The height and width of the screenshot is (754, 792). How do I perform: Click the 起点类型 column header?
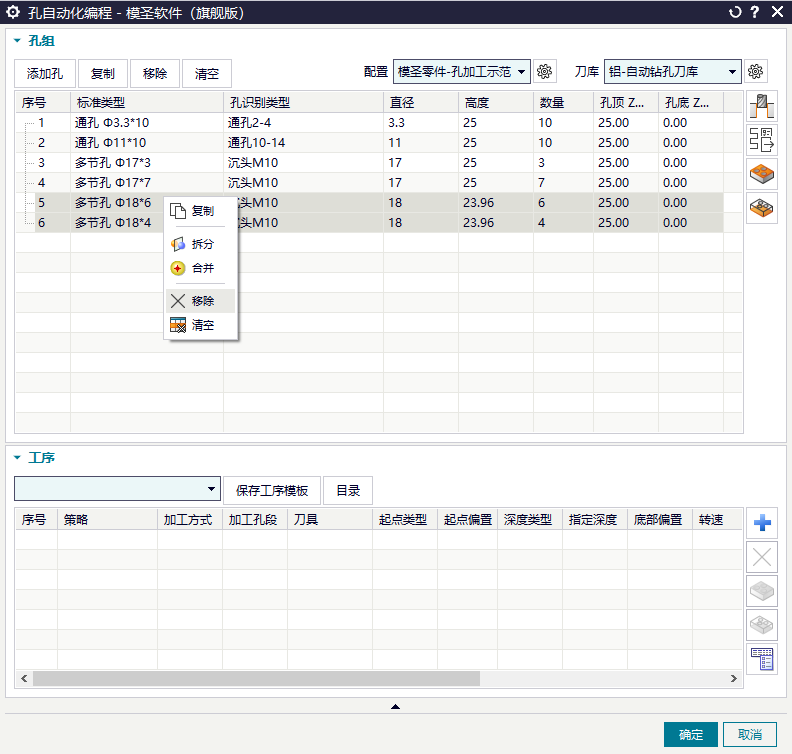(405, 520)
